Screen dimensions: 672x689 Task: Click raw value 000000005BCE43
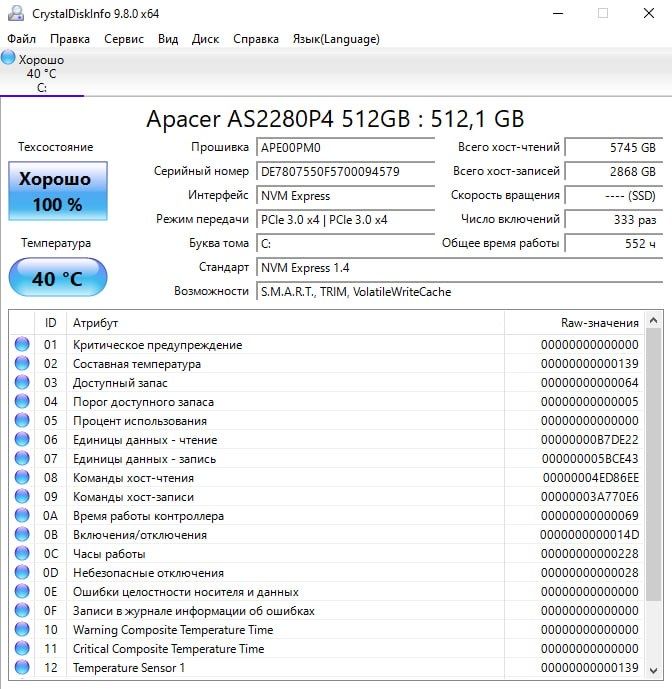tap(590, 459)
